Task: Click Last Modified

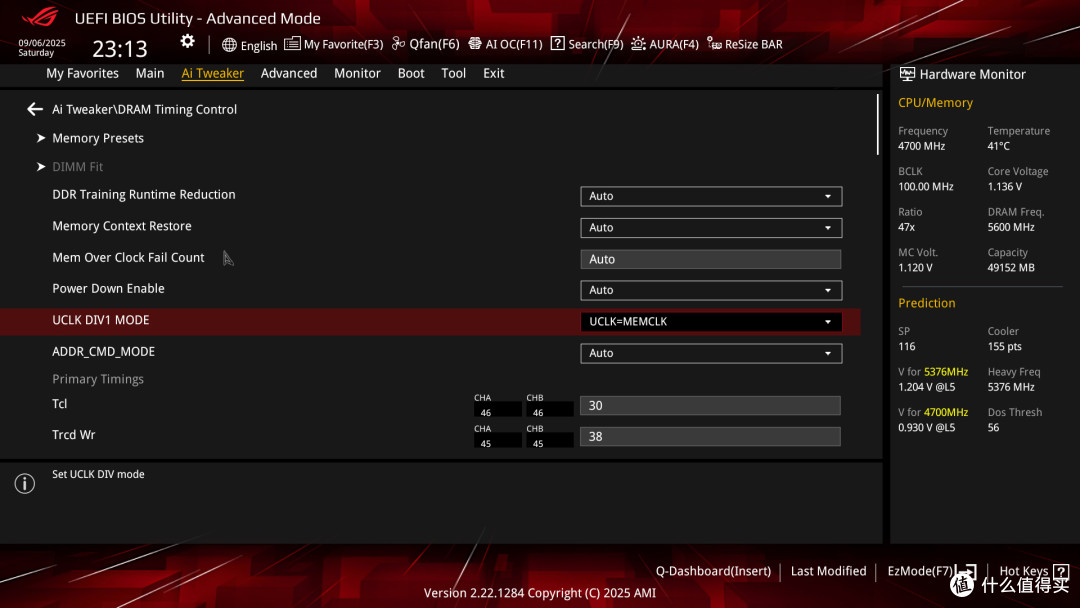Action: pyautogui.click(x=829, y=571)
